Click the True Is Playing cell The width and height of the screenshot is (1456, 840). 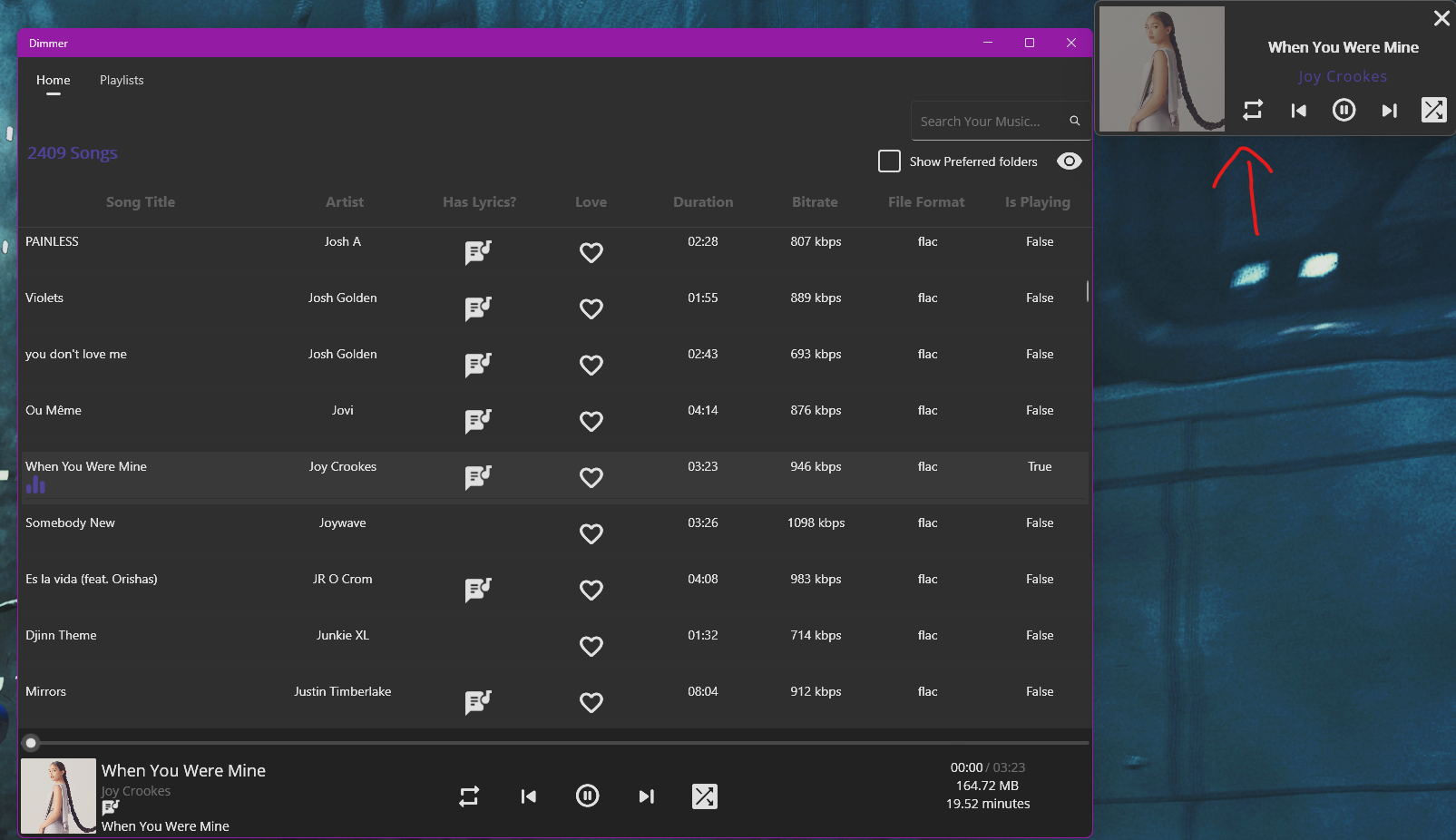[1040, 466]
